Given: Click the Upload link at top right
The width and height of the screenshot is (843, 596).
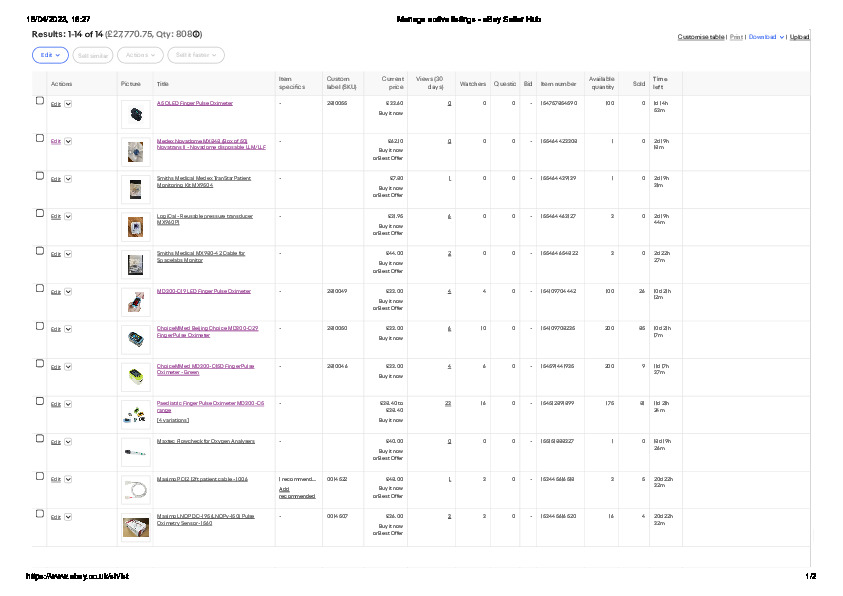Looking at the screenshot, I should point(799,37).
